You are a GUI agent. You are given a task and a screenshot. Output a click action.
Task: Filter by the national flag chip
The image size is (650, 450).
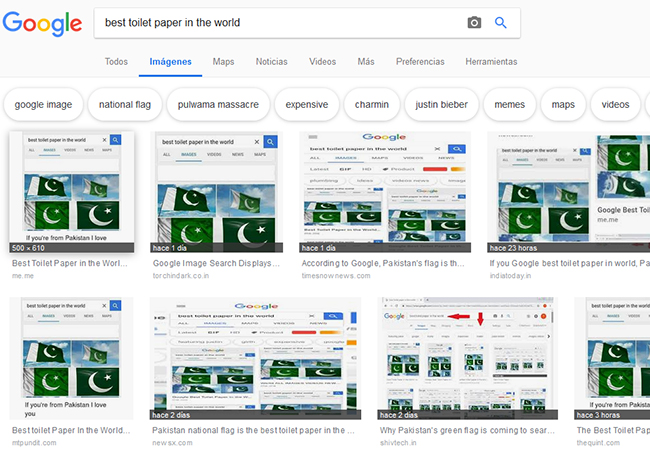[x=125, y=104]
